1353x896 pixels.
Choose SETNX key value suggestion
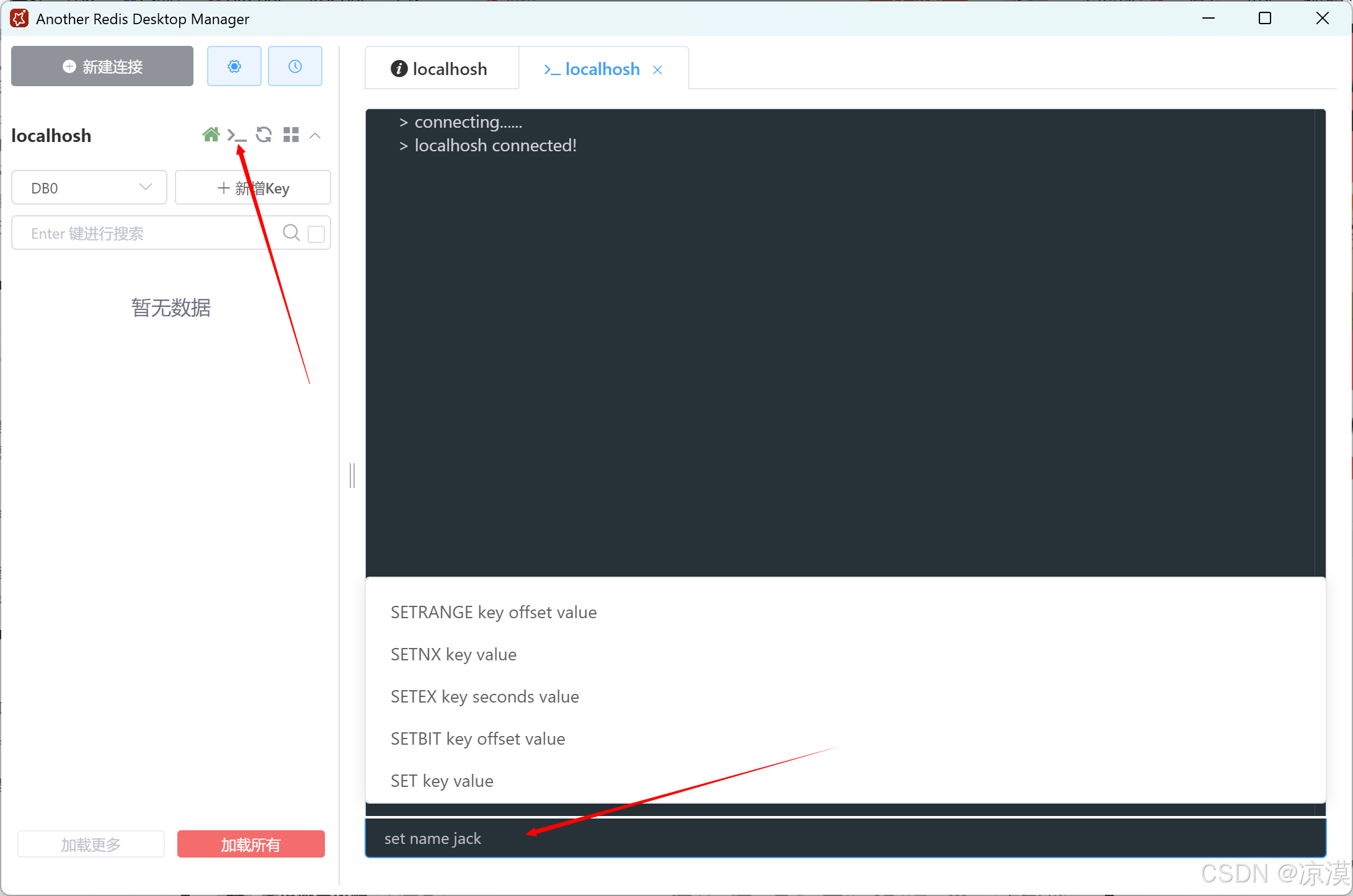point(453,655)
